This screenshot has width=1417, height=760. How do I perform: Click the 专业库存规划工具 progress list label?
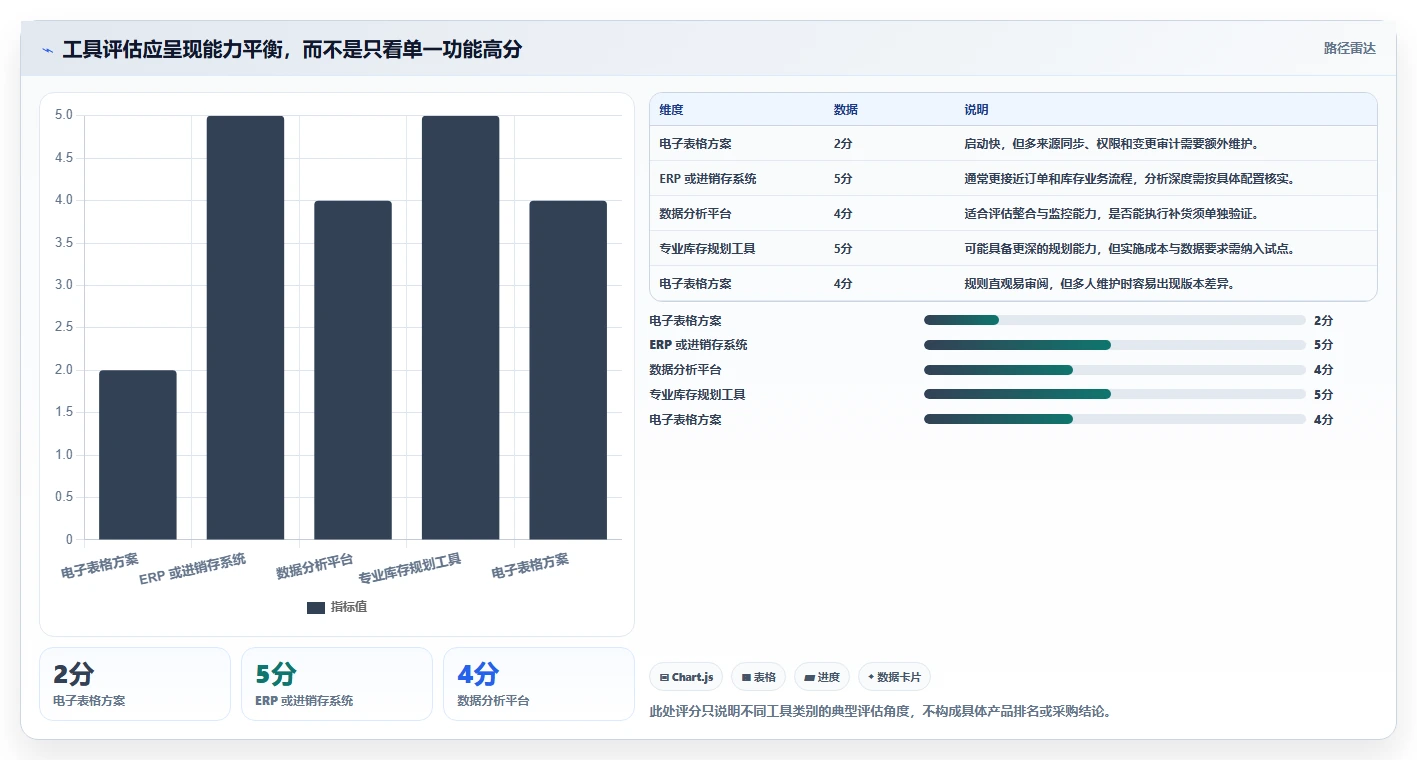tap(698, 395)
